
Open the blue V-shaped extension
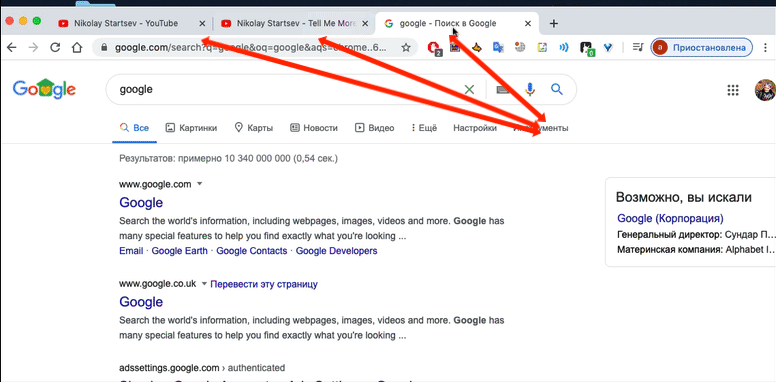click(608, 48)
